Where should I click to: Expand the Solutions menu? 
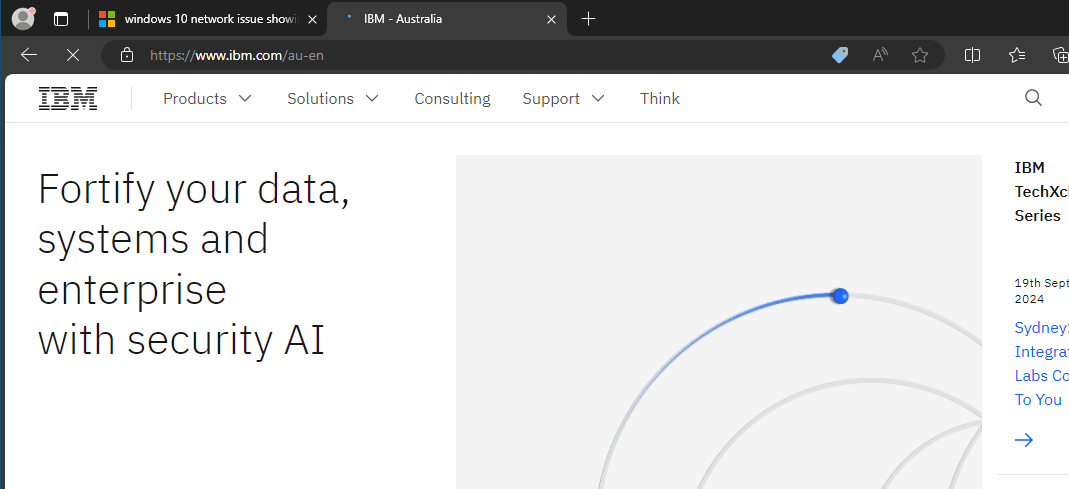[333, 99]
